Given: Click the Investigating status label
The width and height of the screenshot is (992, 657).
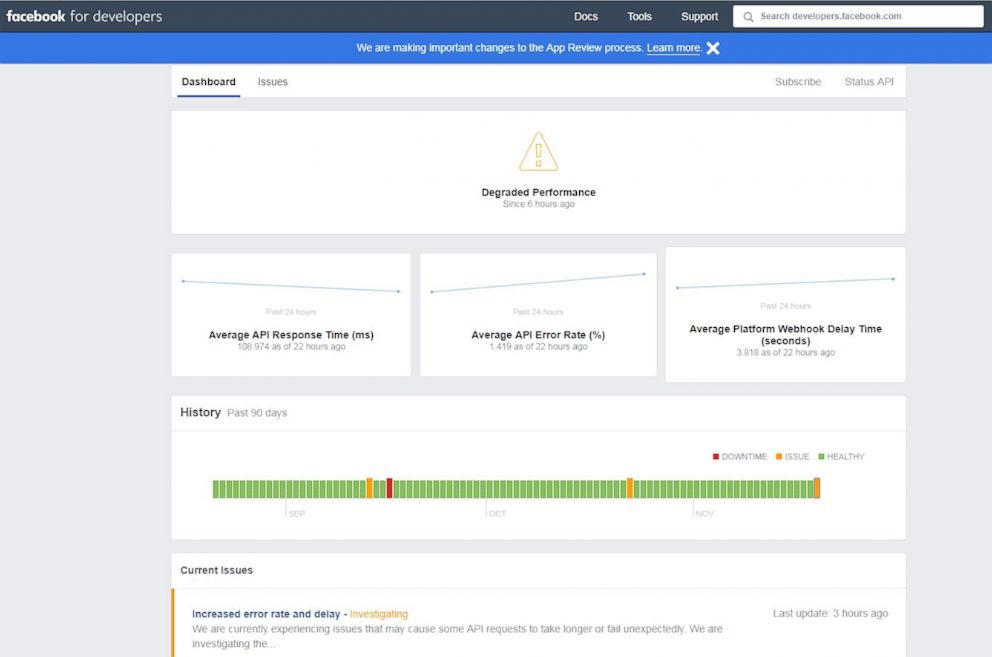Looking at the screenshot, I should click(378, 614).
